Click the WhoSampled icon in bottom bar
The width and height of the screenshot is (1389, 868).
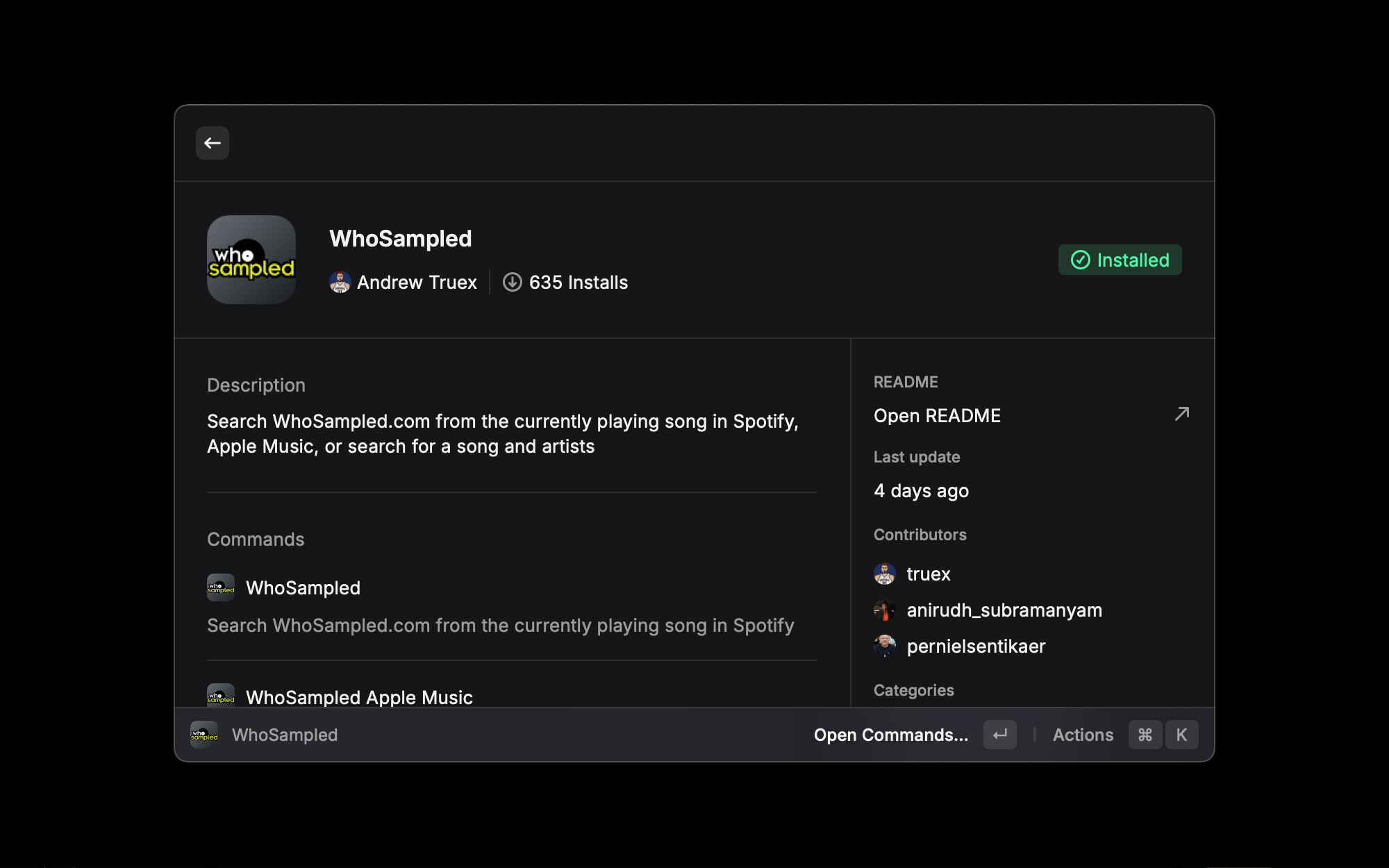click(204, 735)
